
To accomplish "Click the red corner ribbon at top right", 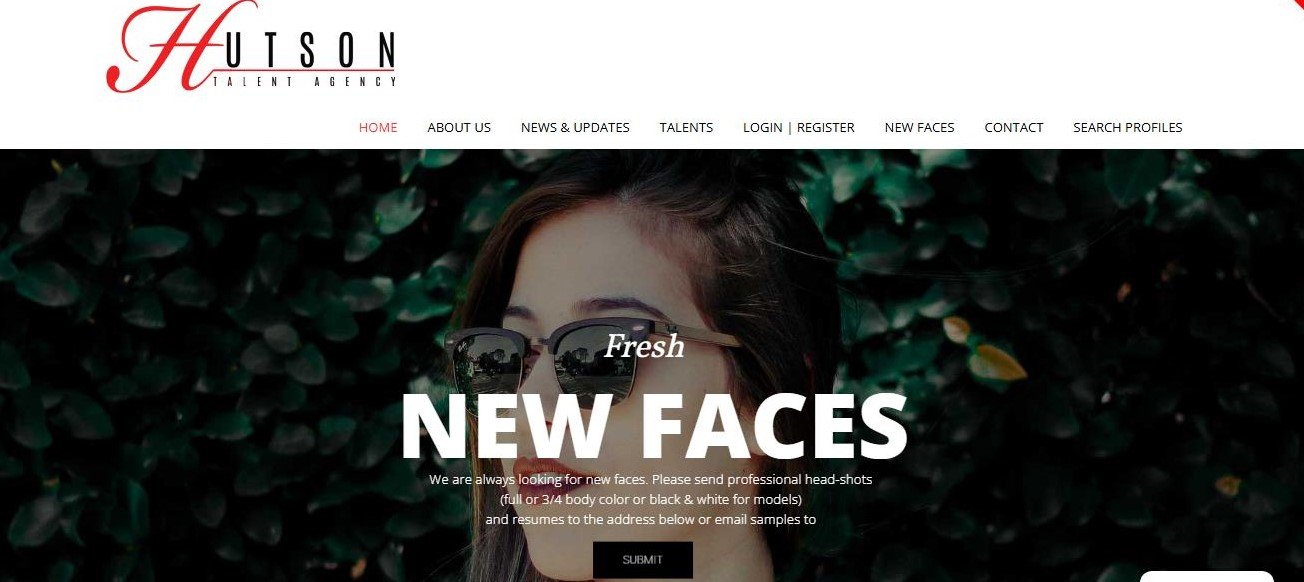I will [x=1297, y=5].
